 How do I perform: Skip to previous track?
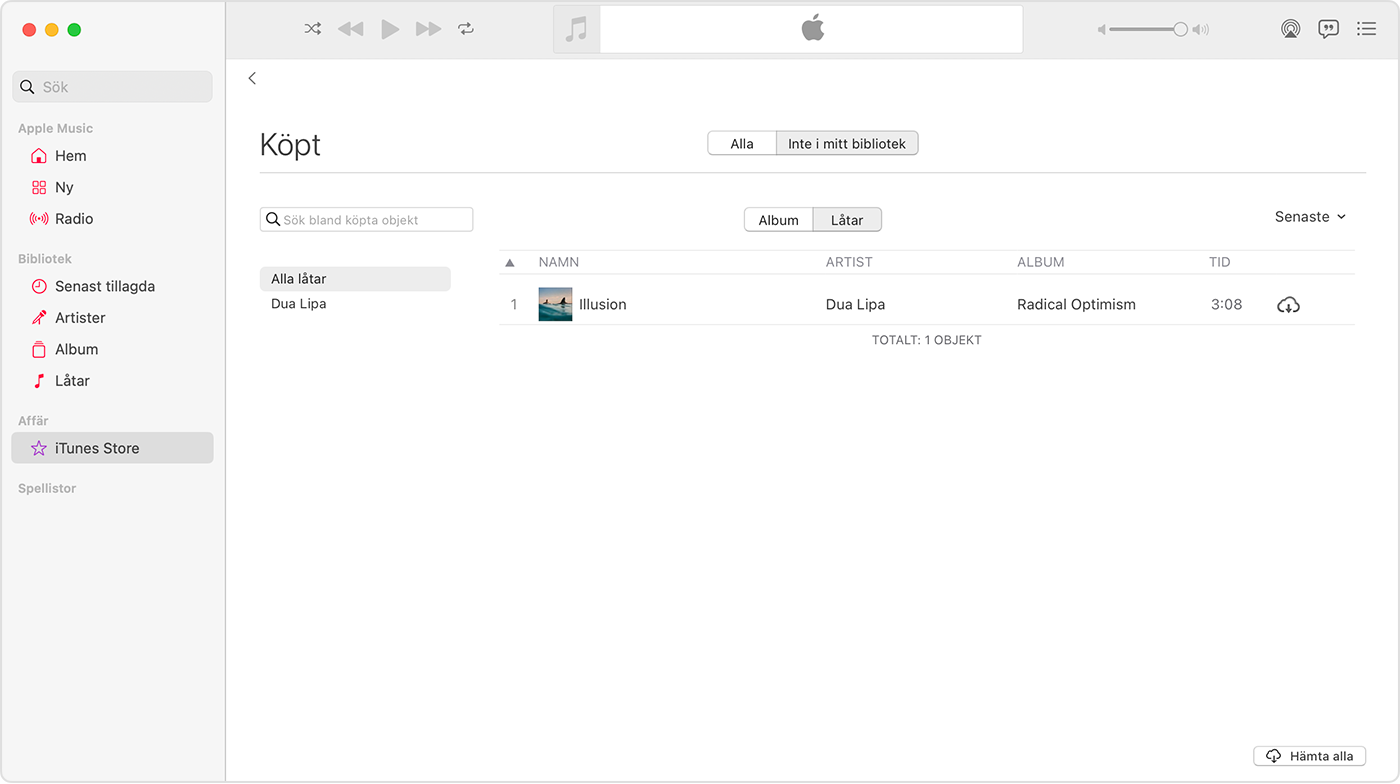(350, 29)
